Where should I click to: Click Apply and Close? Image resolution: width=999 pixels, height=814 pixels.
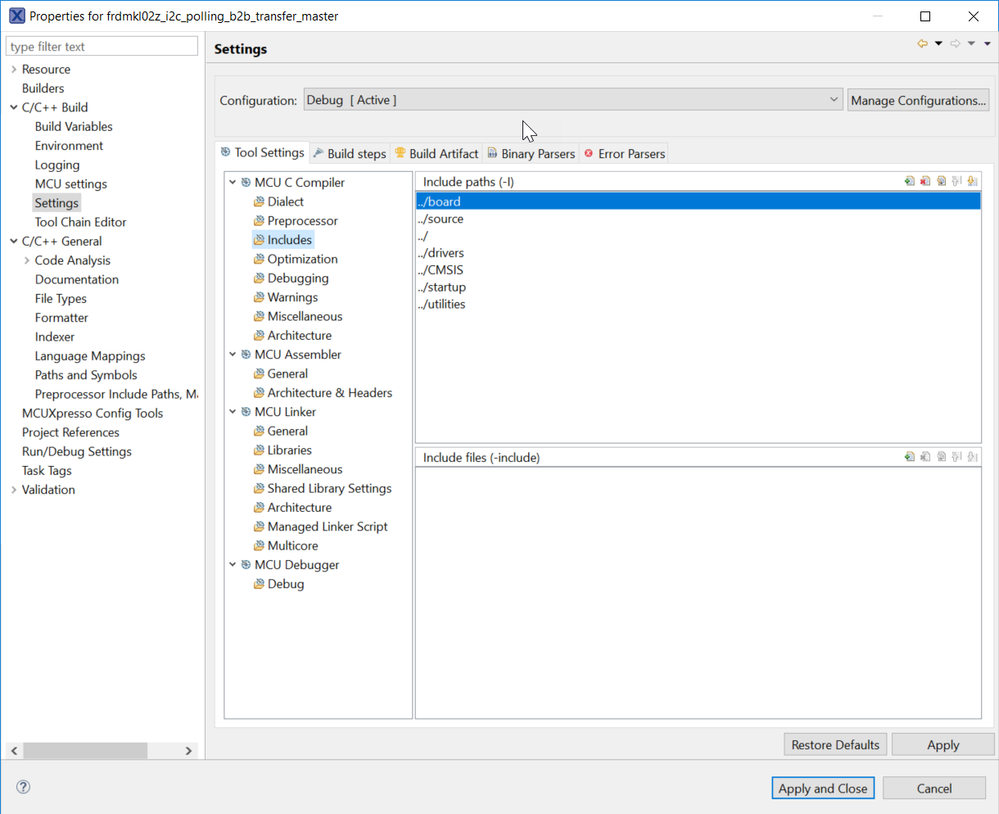[823, 788]
